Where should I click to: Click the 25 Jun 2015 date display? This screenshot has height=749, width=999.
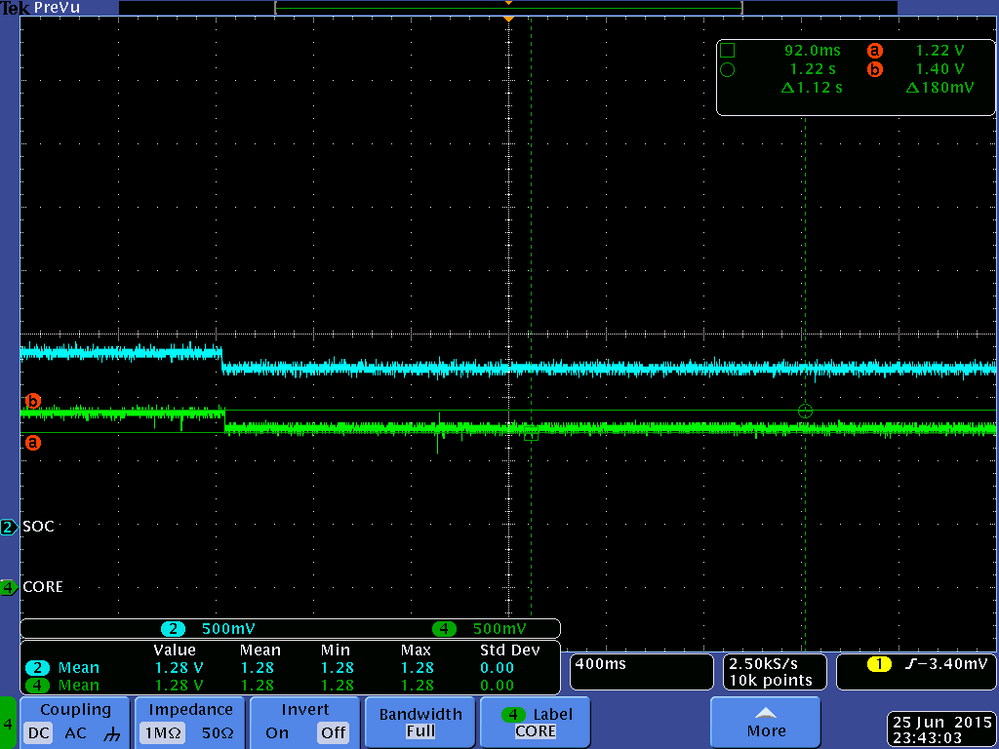(941, 722)
